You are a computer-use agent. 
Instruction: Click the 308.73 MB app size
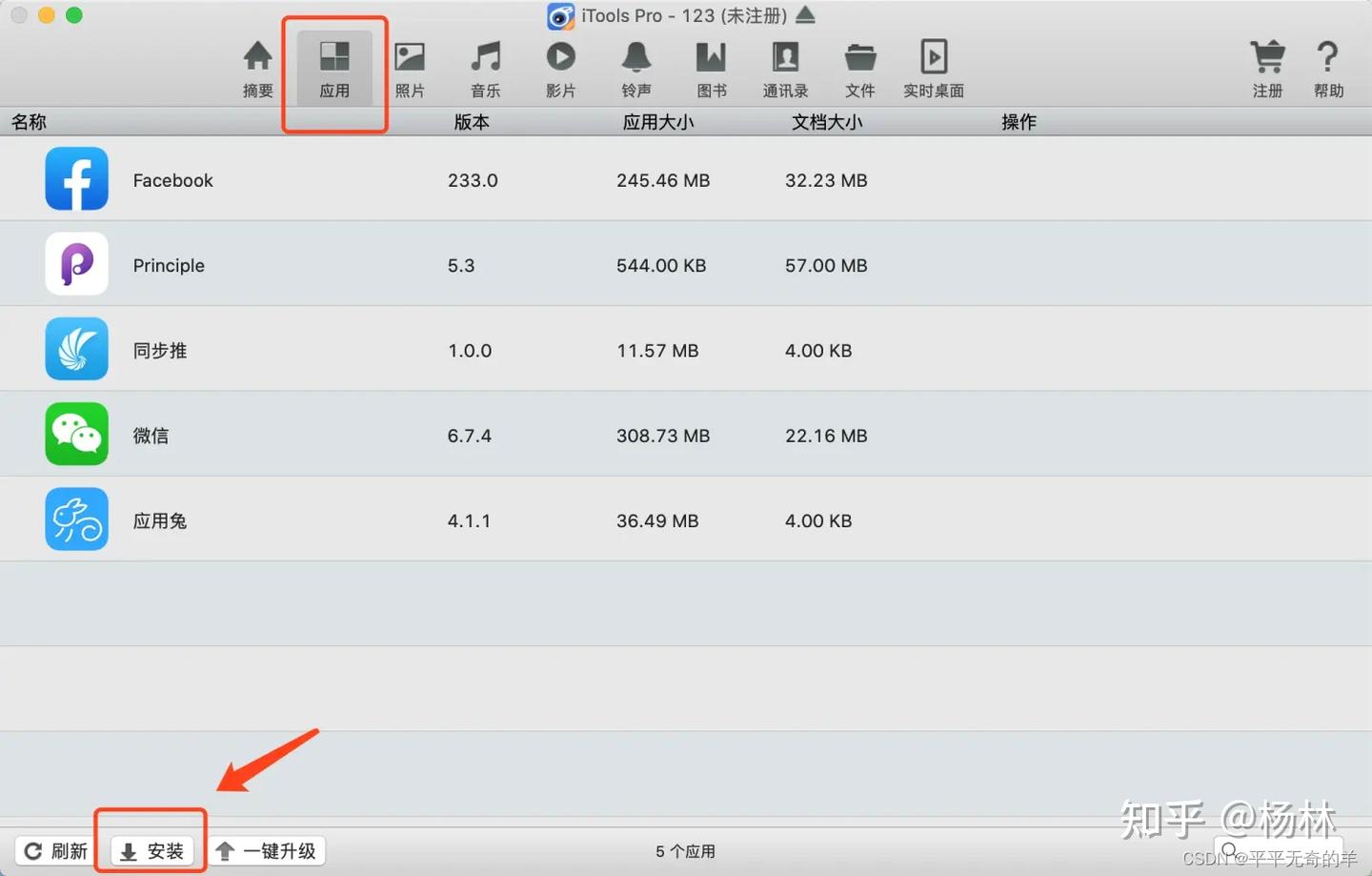coord(663,436)
